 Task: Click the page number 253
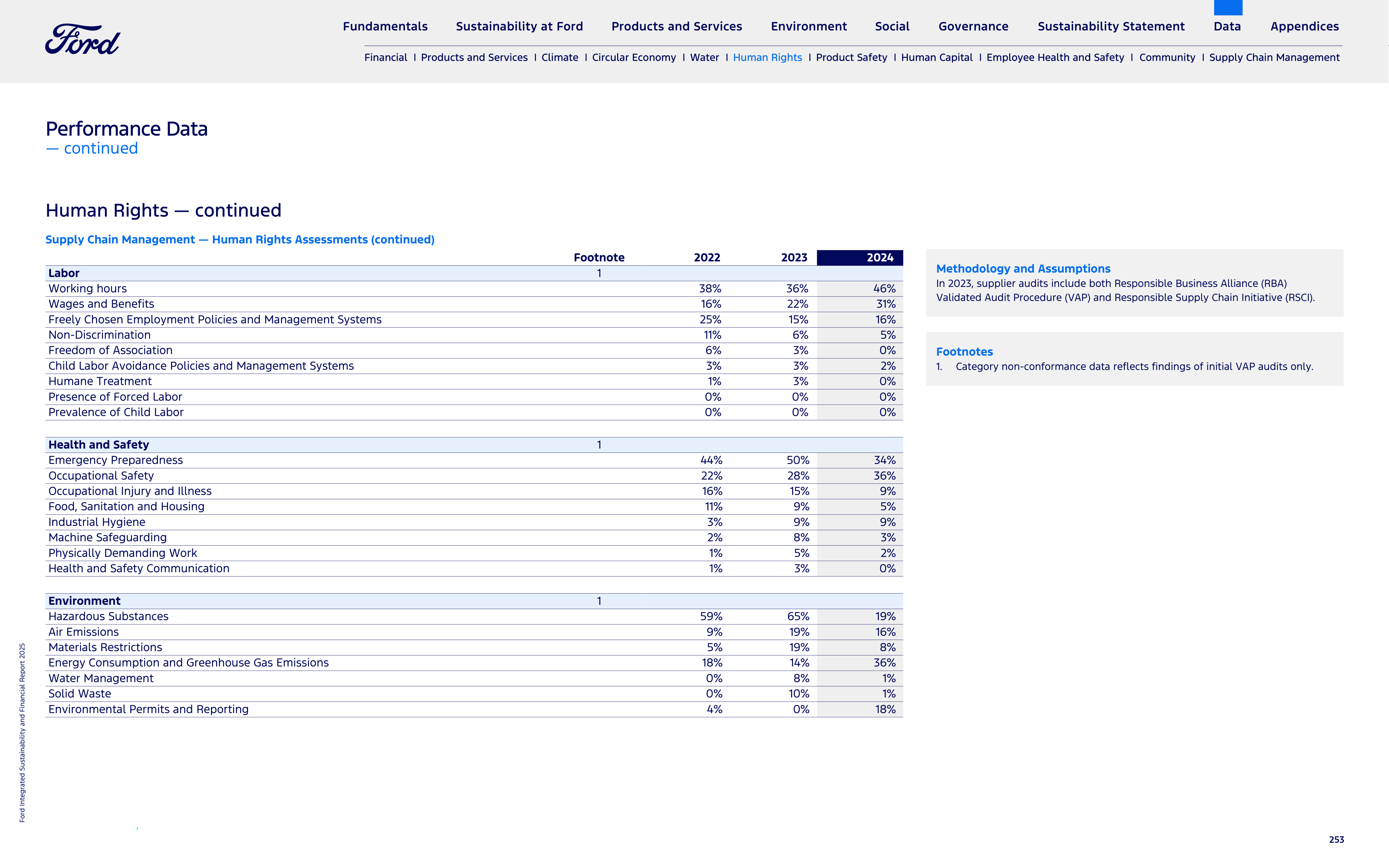click(x=1336, y=840)
